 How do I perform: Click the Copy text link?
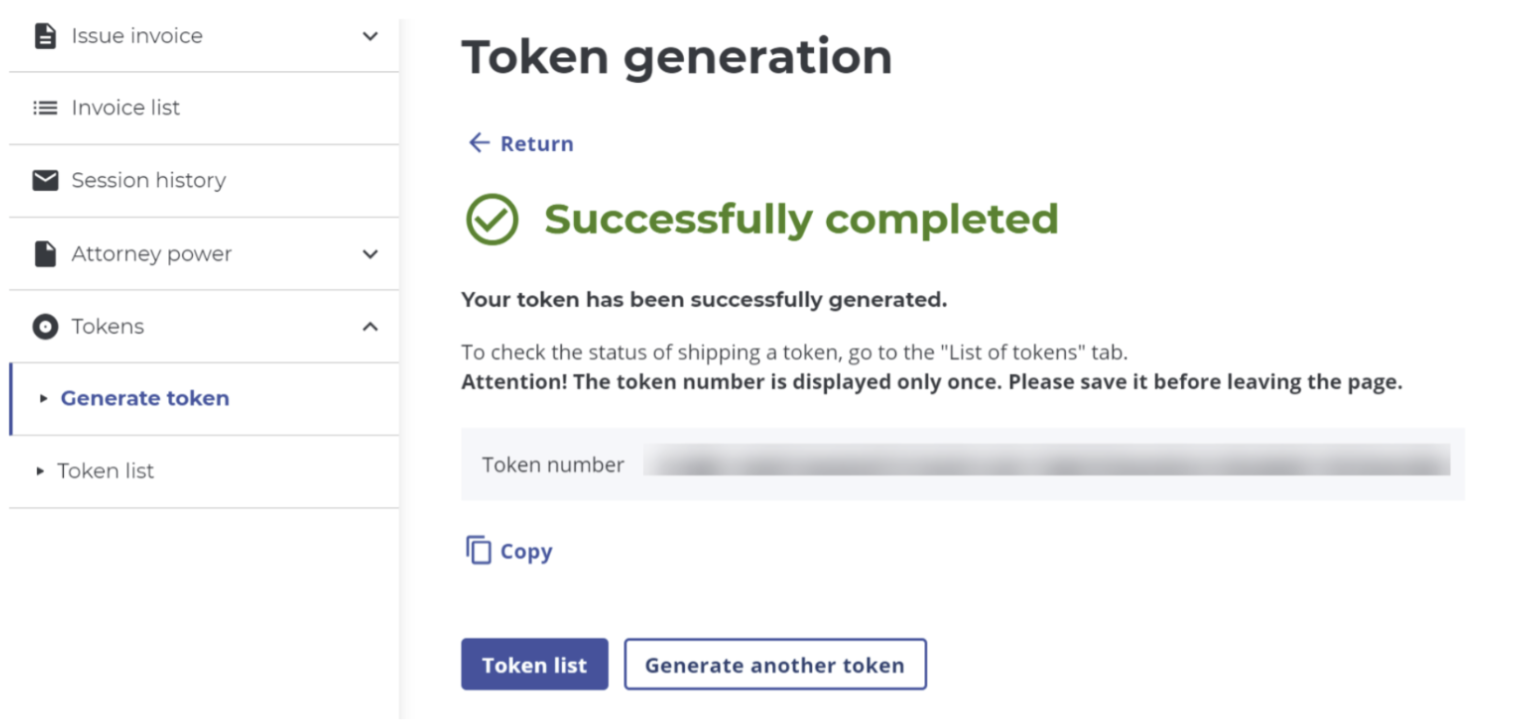click(526, 551)
